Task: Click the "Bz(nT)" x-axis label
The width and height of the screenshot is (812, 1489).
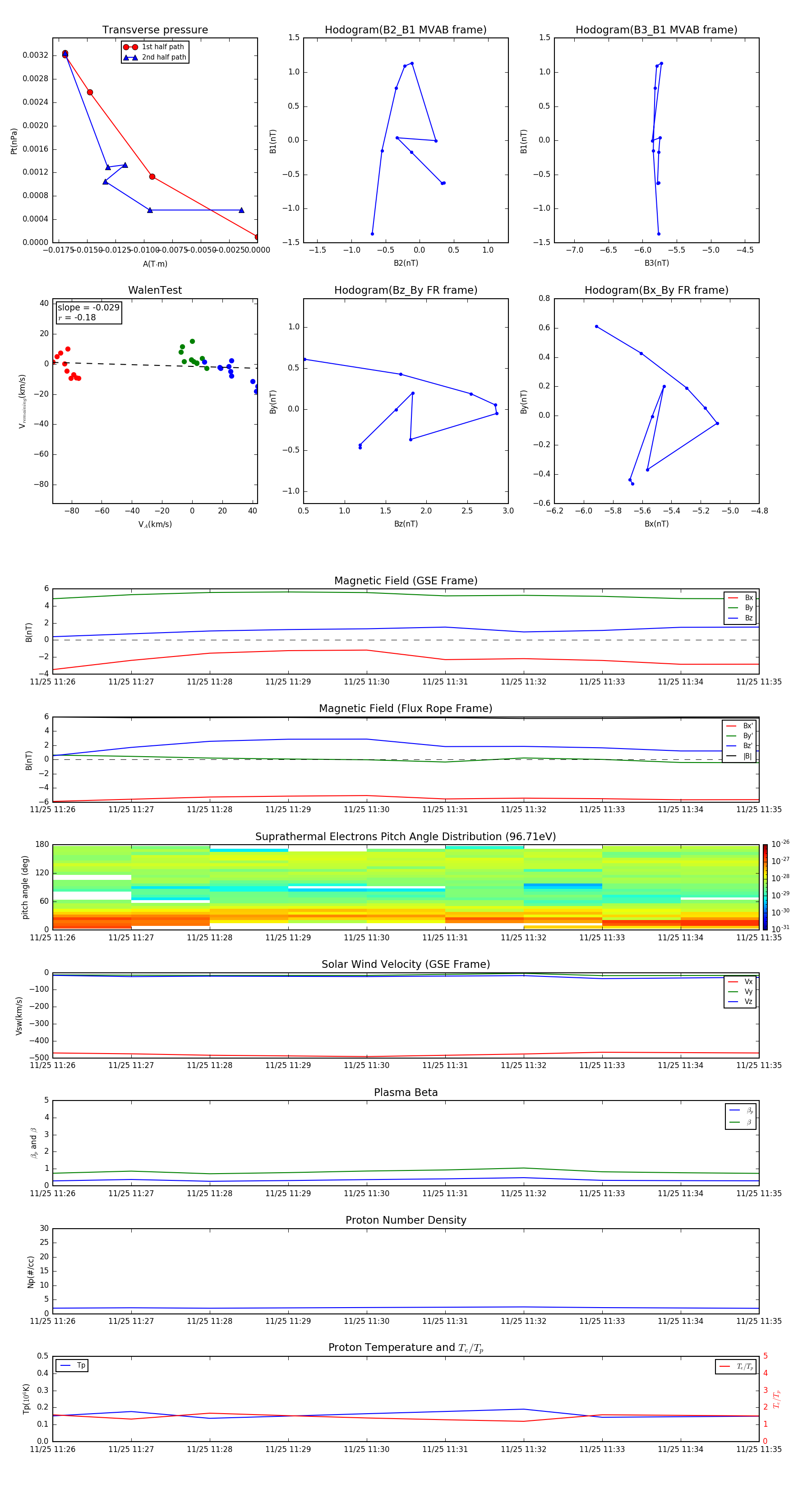Action: coord(406,524)
